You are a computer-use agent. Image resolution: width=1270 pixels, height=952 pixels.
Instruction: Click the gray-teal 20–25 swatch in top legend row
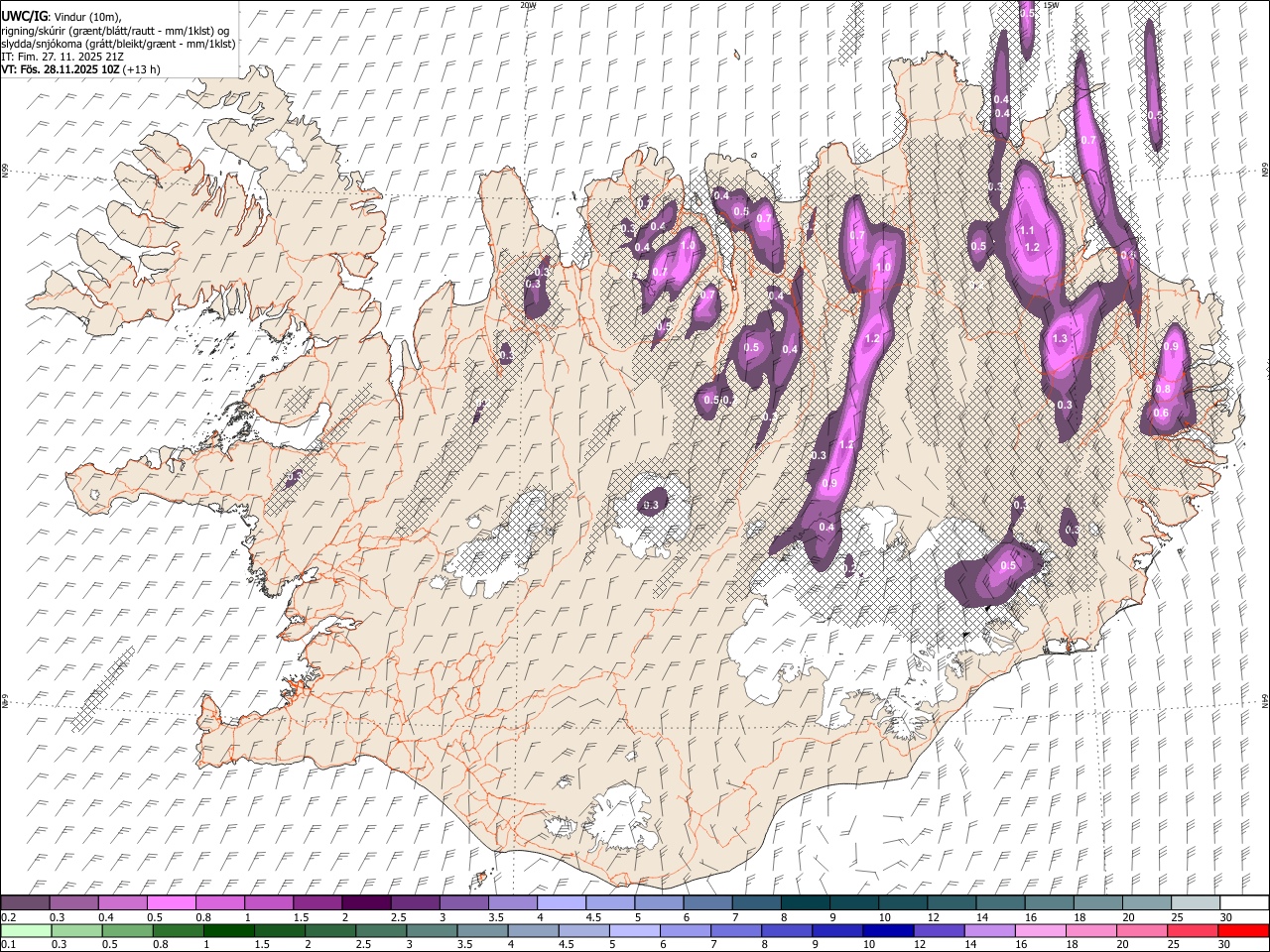coord(1147,903)
